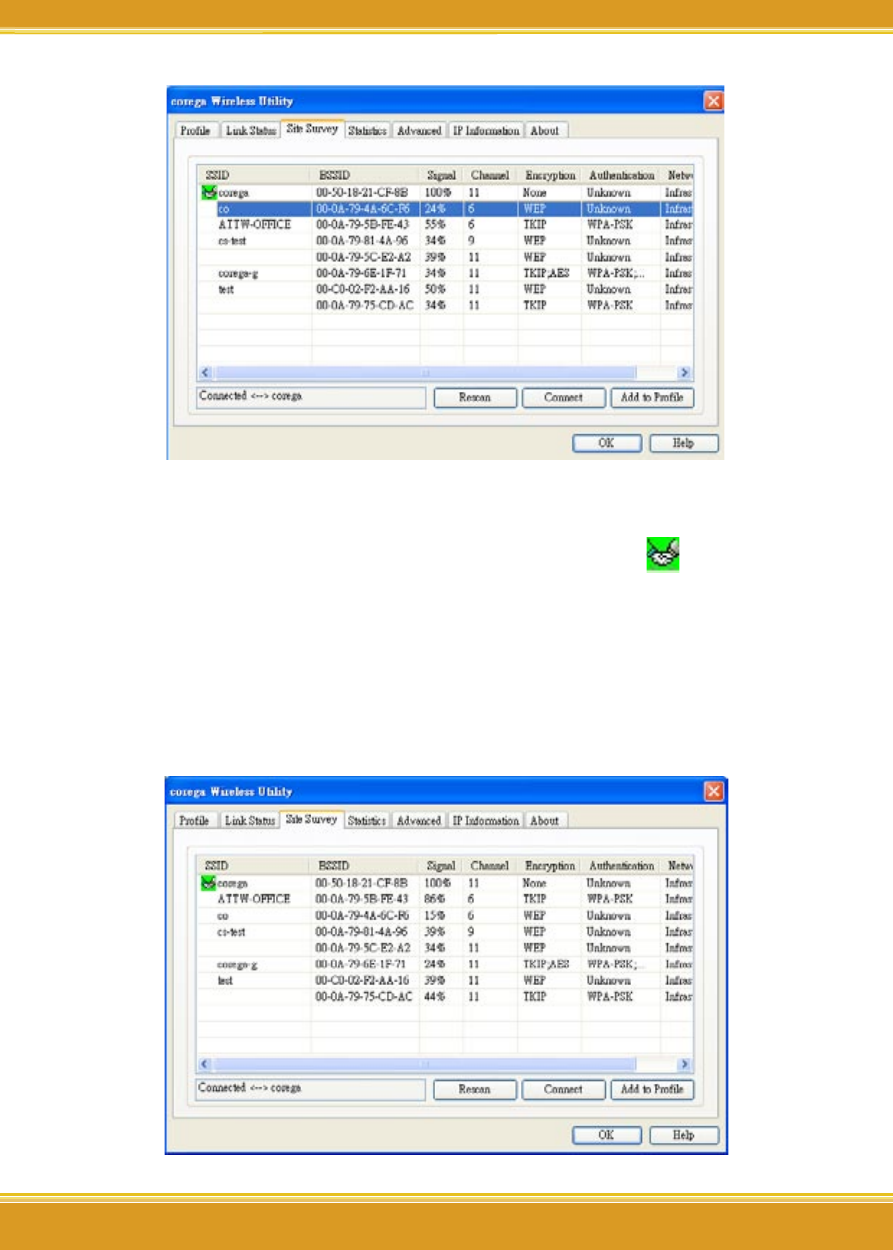
Task: Open the Statistics tab in the top dialog
Action: [x=368, y=131]
